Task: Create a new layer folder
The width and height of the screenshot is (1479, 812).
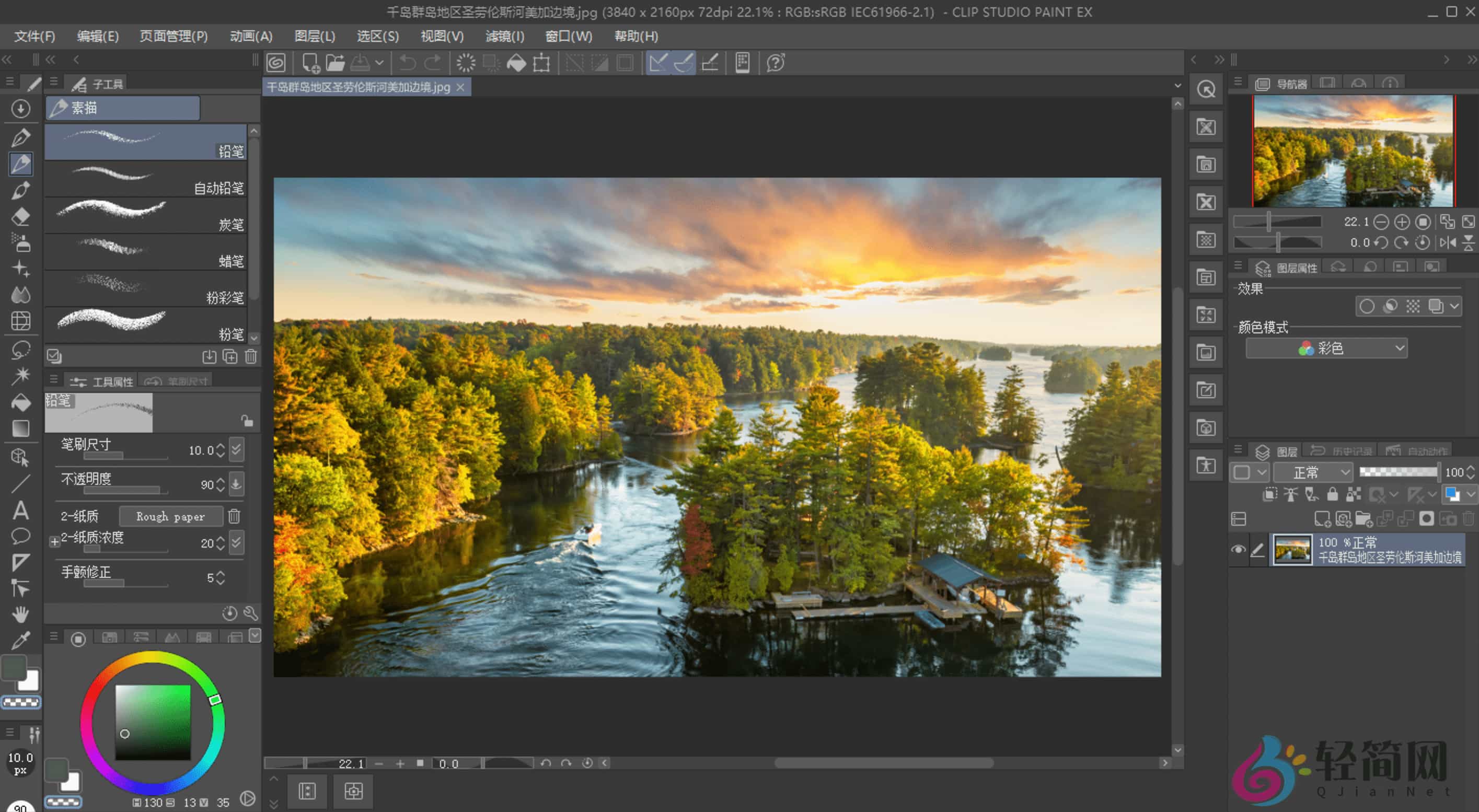Action: (x=1365, y=518)
